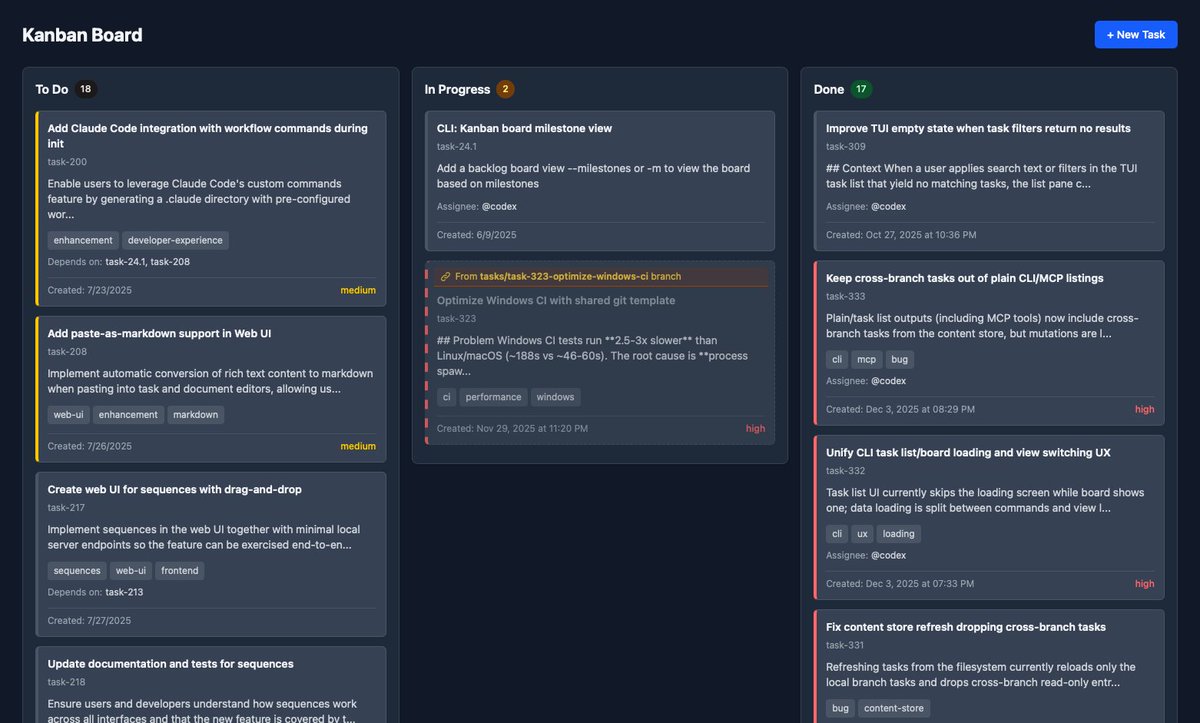This screenshot has width=1200, height=723.
Task: Click the high priority label on task-333
Action: (1144, 409)
